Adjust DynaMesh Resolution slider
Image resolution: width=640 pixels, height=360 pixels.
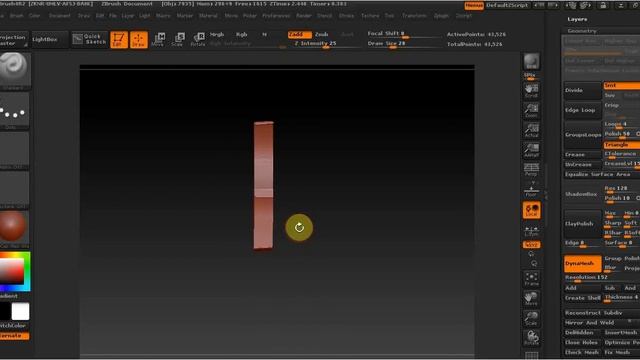pos(602,278)
